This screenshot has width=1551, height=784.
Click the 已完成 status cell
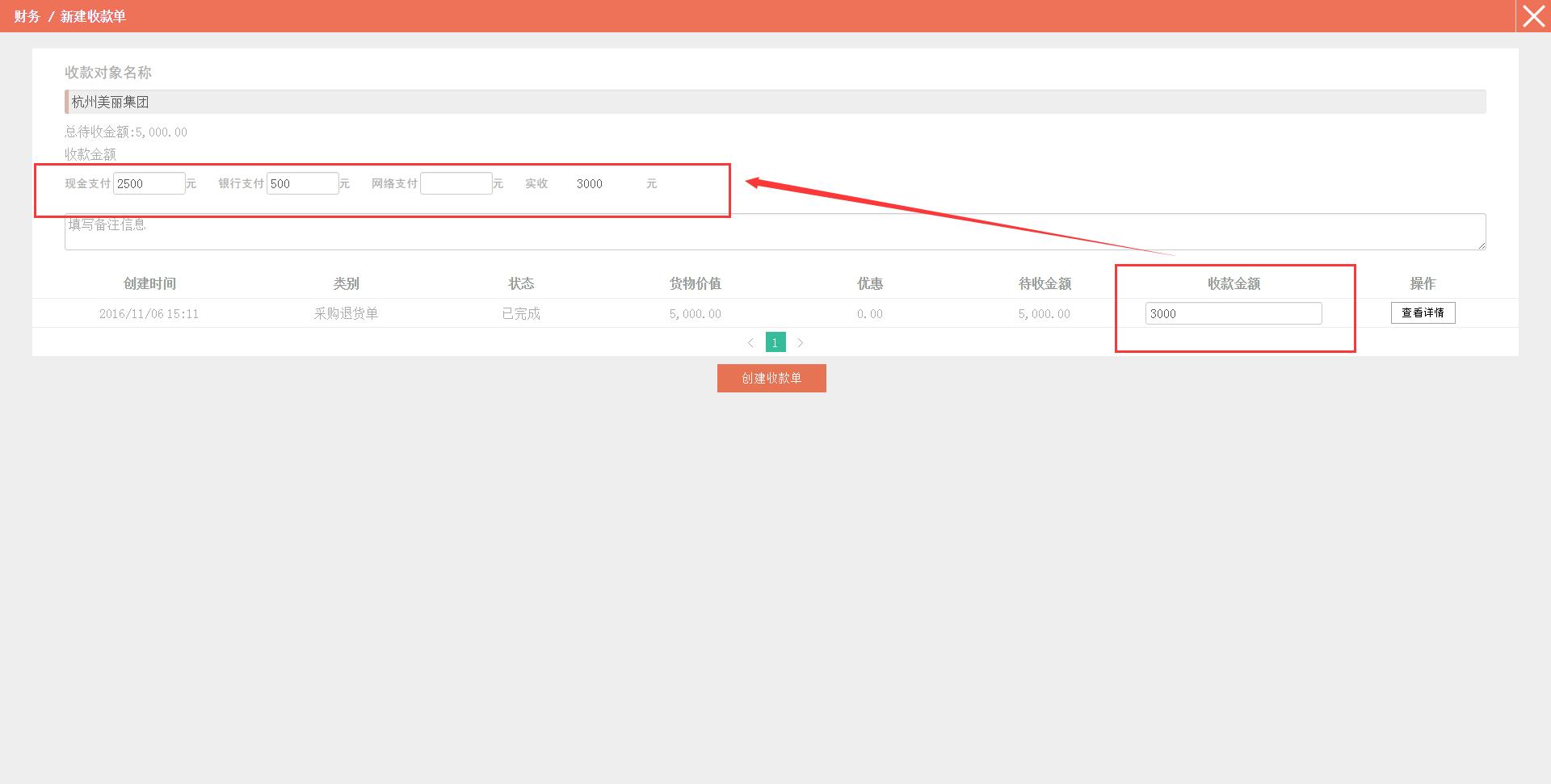[x=521, y=313]
